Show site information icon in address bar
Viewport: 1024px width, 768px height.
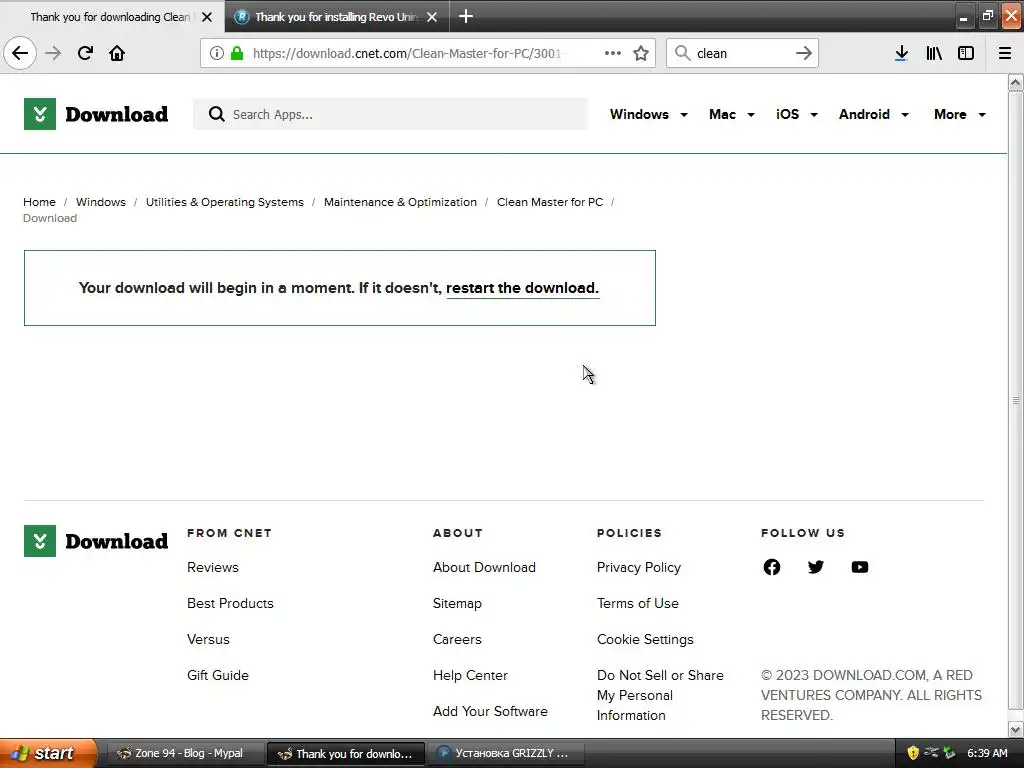(217, 53)
